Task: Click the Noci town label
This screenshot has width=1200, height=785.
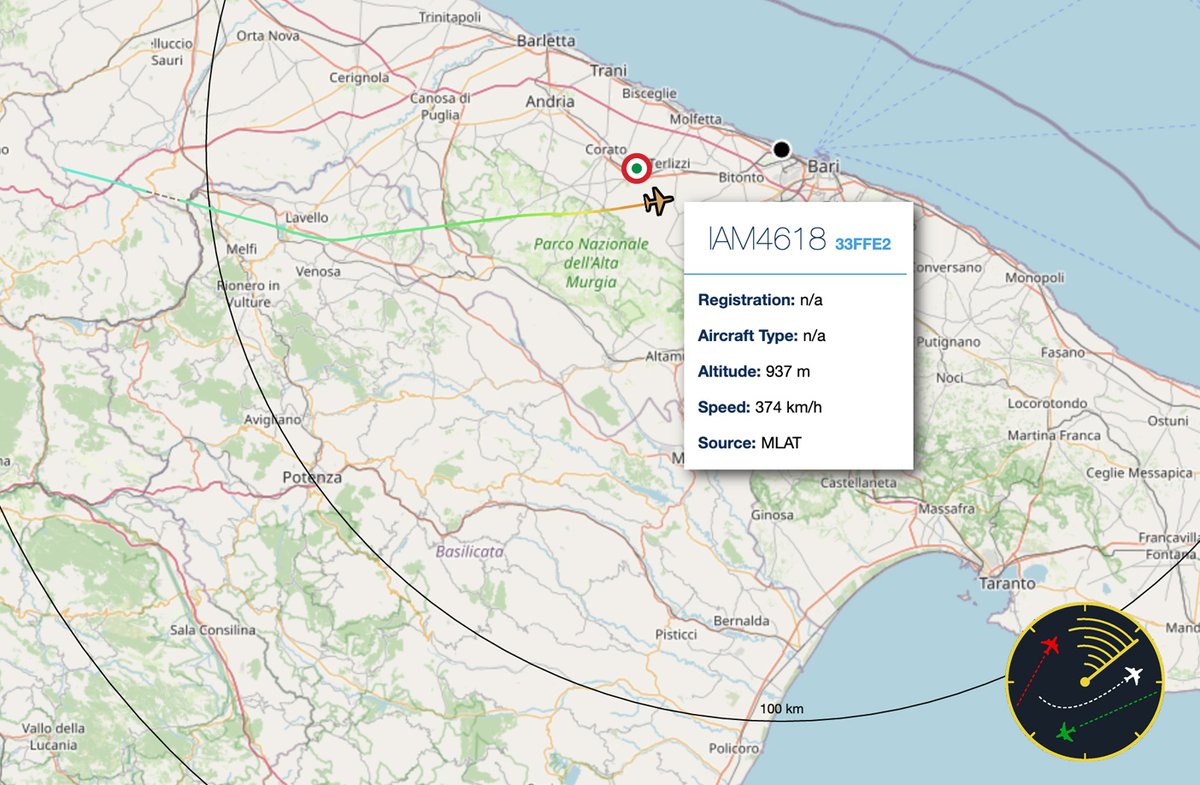Action: (949, 378)
